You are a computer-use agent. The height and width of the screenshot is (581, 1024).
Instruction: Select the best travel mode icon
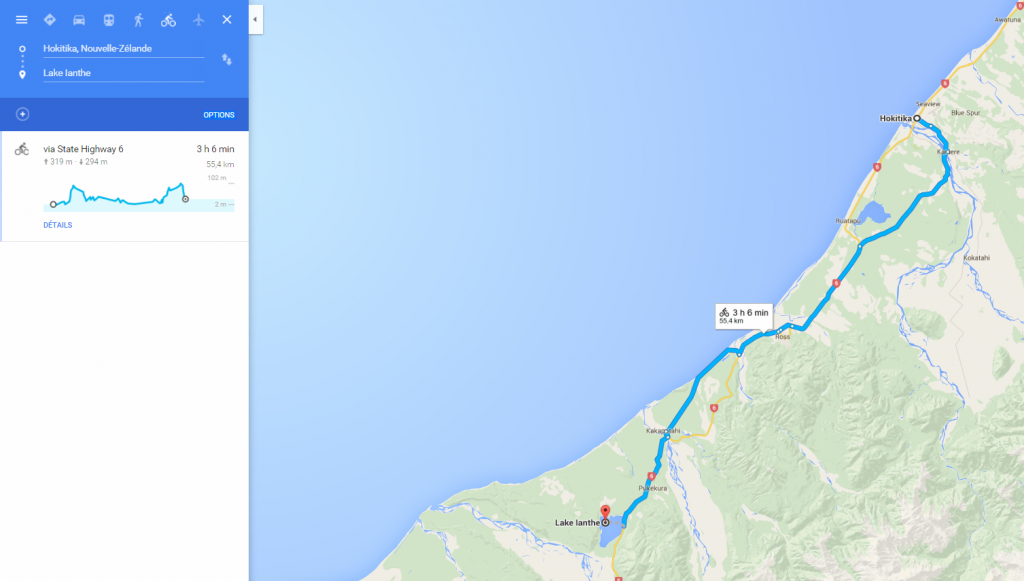pyautogui.click(x=50, y=20)
